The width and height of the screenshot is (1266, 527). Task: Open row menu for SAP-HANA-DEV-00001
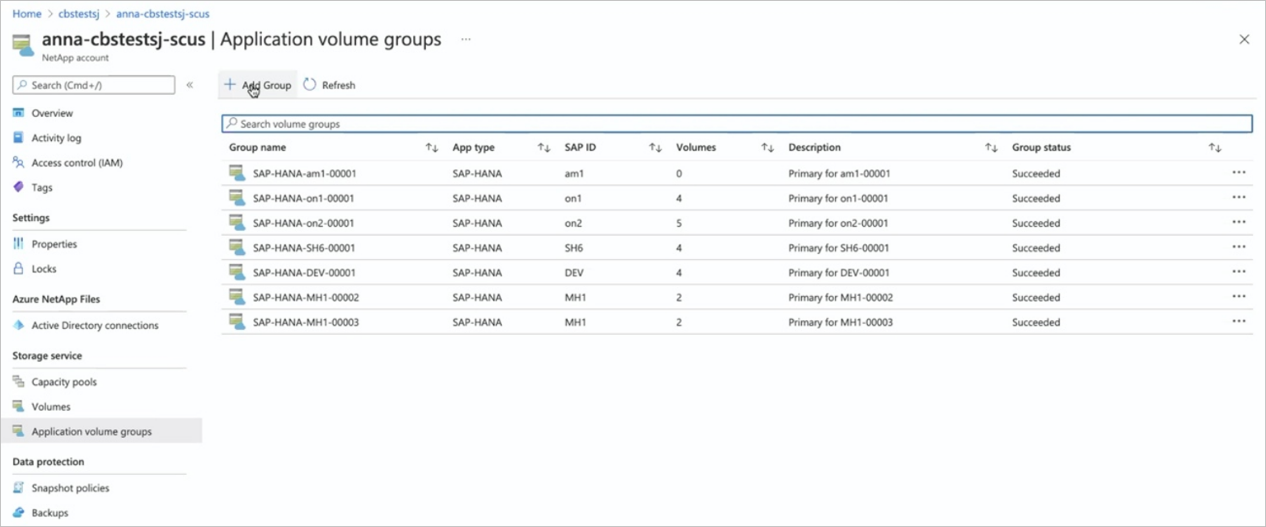(x=1239, y=271)
